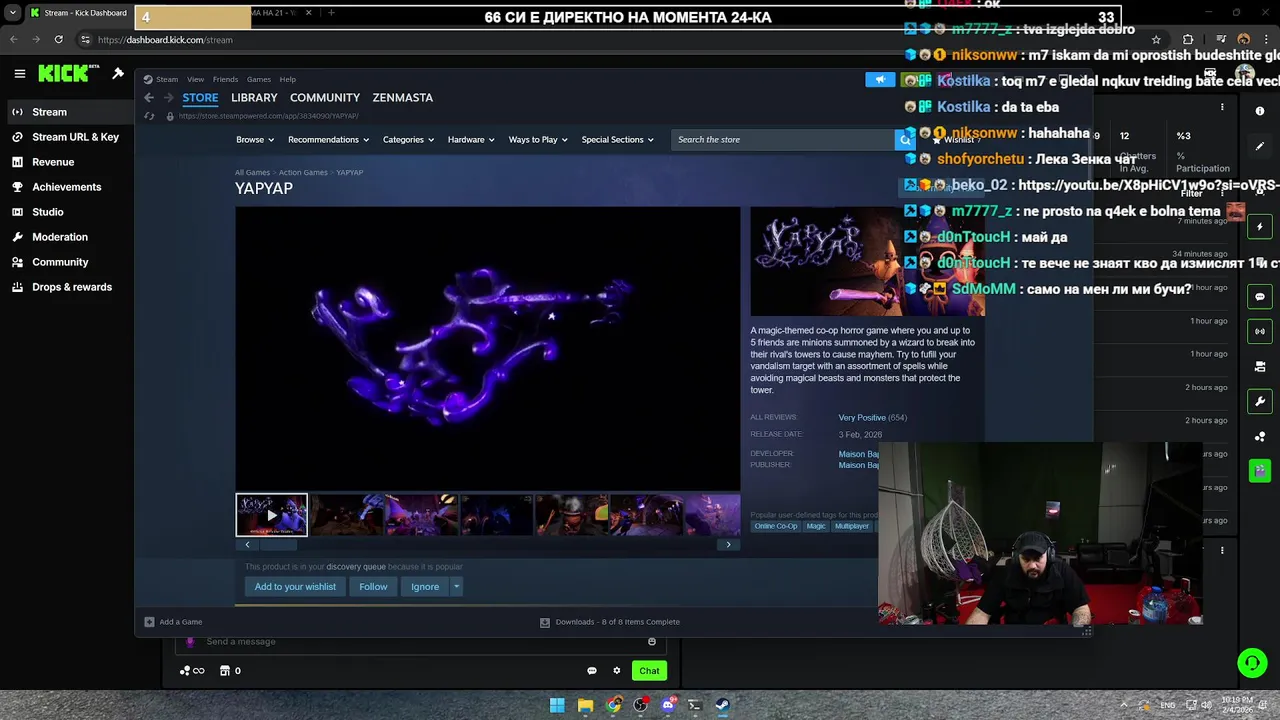Expand the Categories dropdown
The width and height of the screenshot is (1280, 720).
point(408,140)
